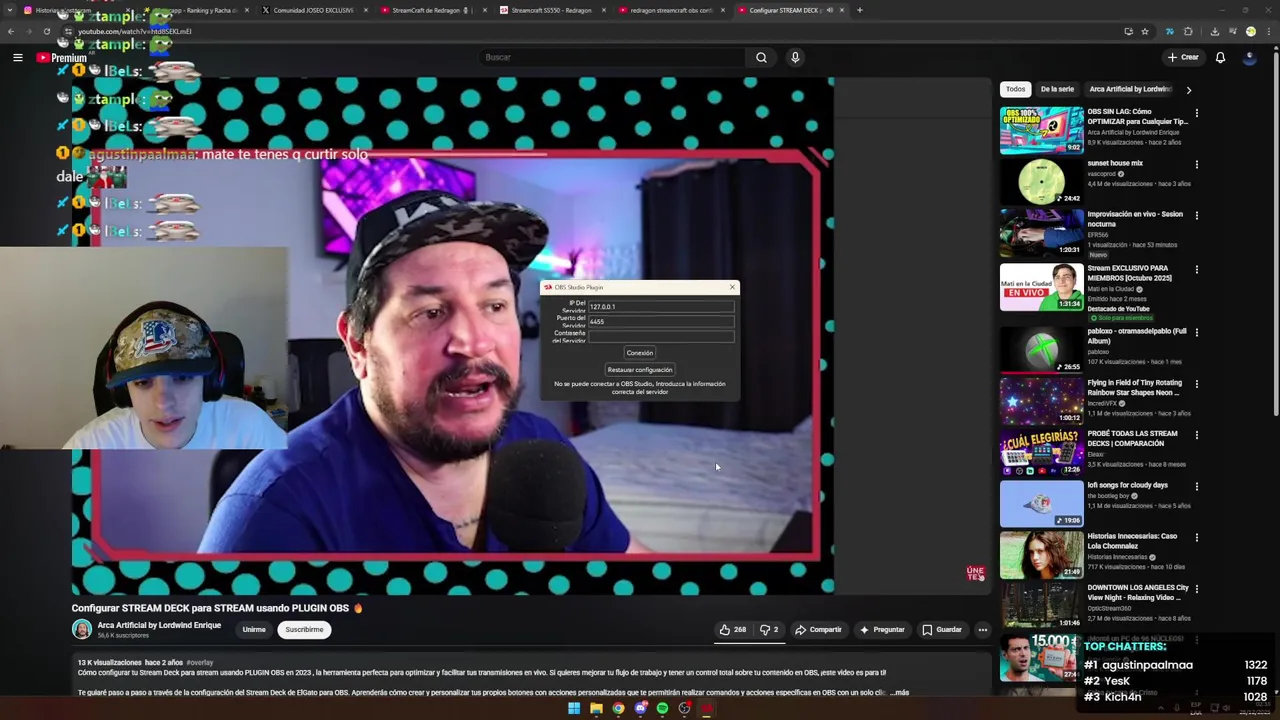This screenshot has height=720, width=1280.
Task: Open the YouTube hamburger guide menu
Action: (x=17, y=58)
